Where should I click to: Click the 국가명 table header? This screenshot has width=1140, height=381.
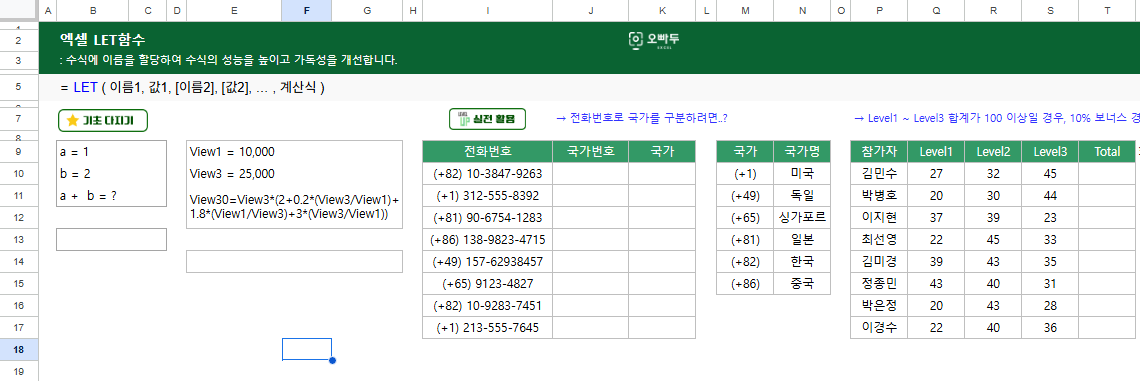coord(802,152)
